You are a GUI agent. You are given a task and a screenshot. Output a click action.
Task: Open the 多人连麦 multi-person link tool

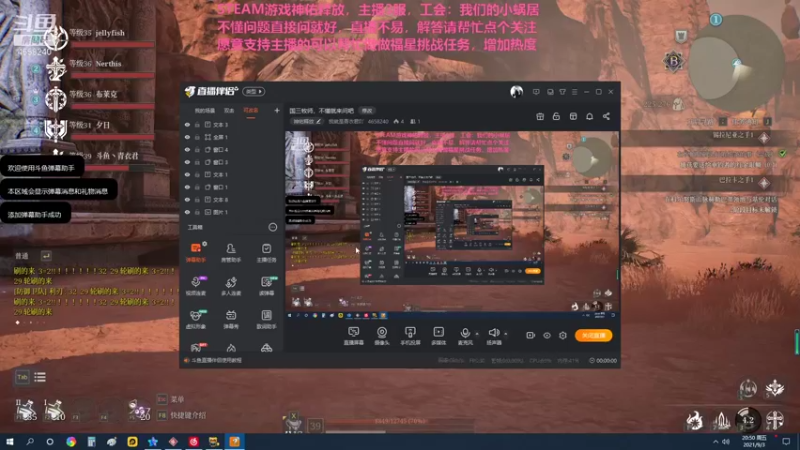pos(231,285)
